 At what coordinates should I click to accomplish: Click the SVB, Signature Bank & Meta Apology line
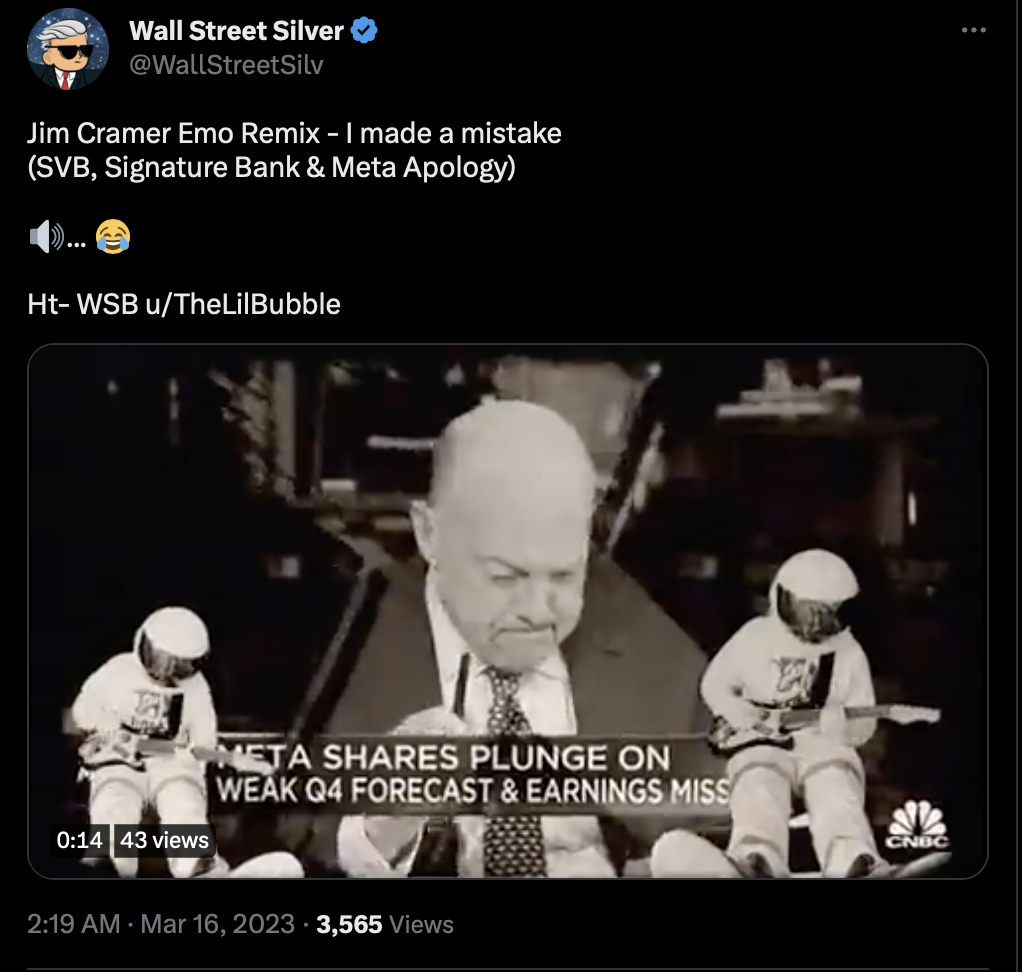click(x=271, y=168)
